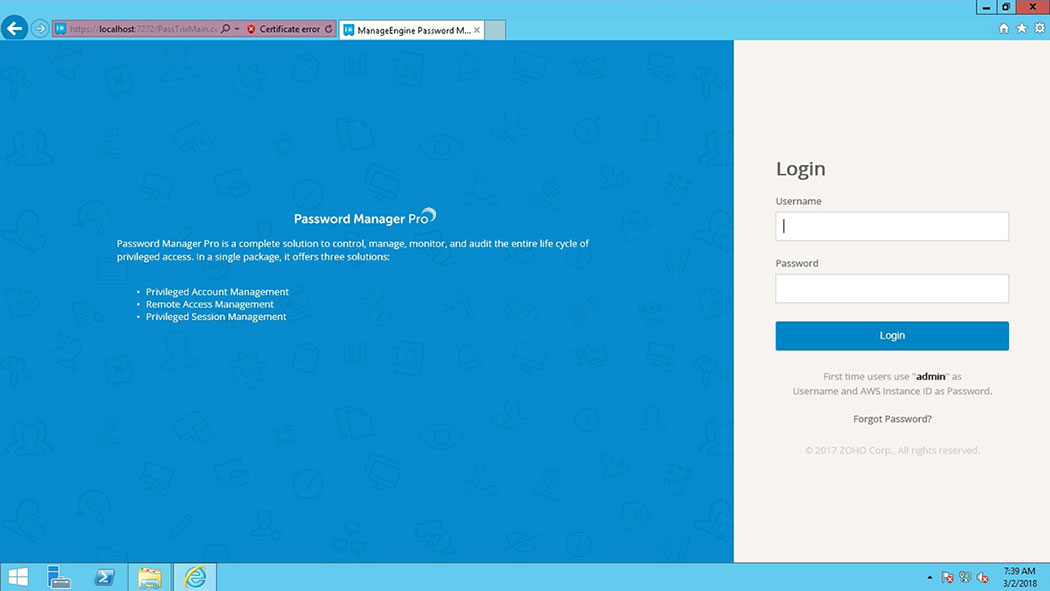Click the ZOHO Corp copyright text
Image resolution: width=1050 pixels, height=591 pixels.
pos(892,450)
